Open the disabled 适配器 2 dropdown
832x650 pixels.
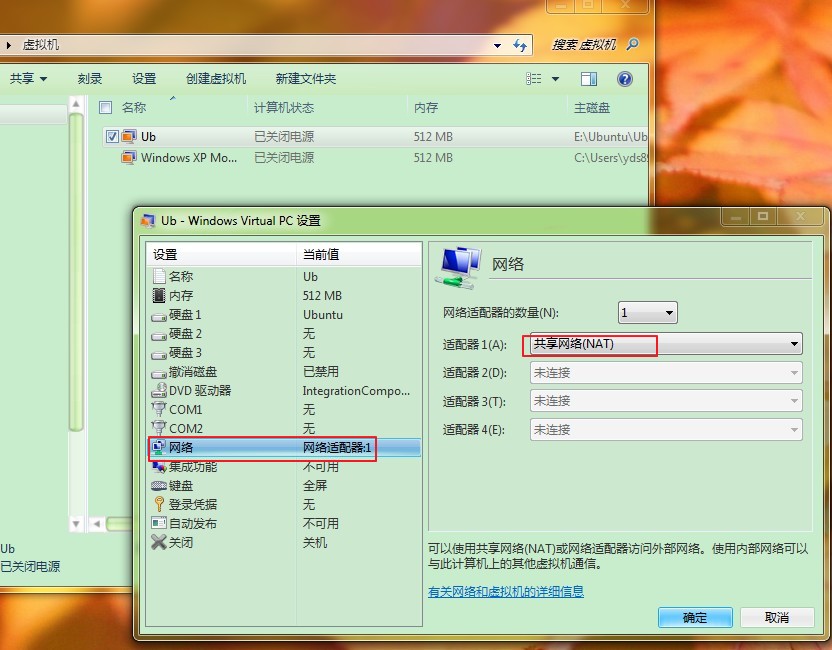666,372
